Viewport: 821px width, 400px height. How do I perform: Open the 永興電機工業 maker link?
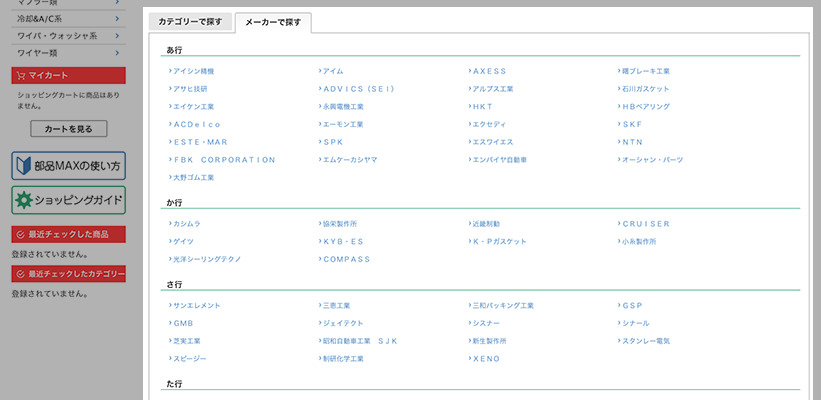pyautogui.click(x=341, y=107)
